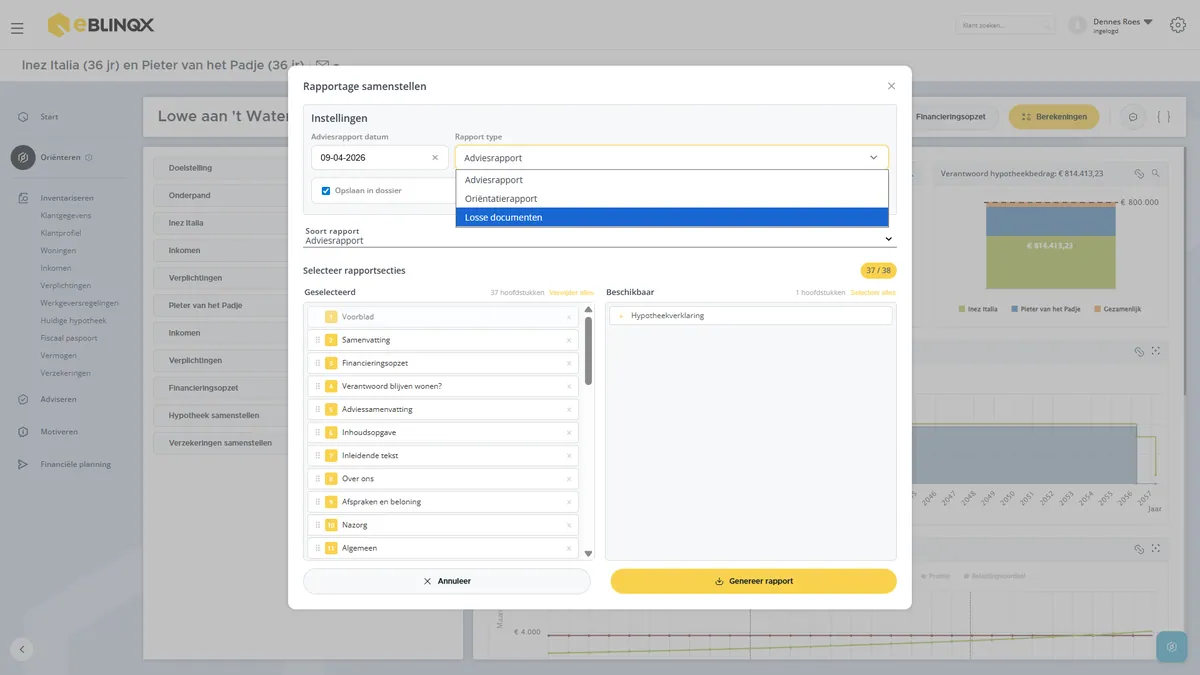Click the Adviesrapport datum input field
This screenshot has height=675, width=1200.
(377, 158)
